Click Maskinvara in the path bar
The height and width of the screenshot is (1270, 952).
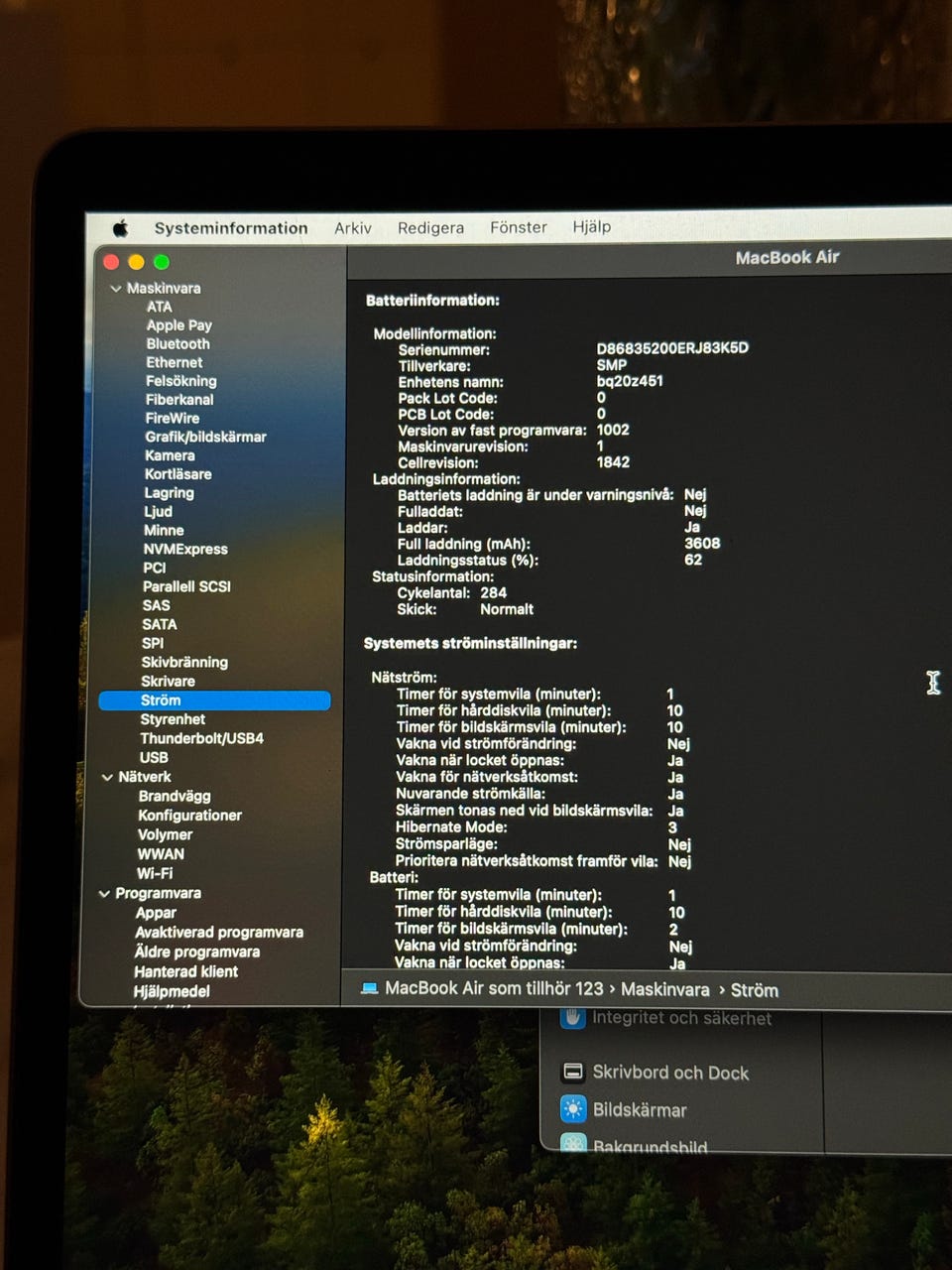tap(665, 990)
